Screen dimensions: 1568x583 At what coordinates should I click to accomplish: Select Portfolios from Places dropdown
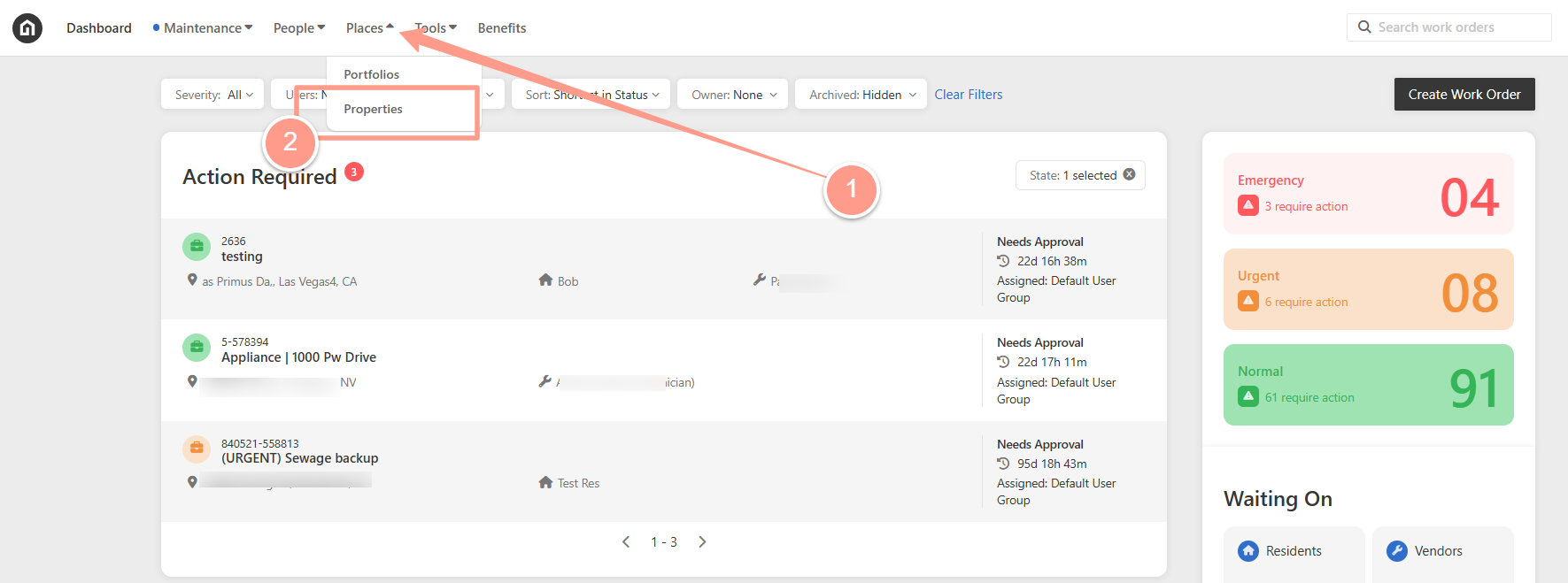click(372, 74)
